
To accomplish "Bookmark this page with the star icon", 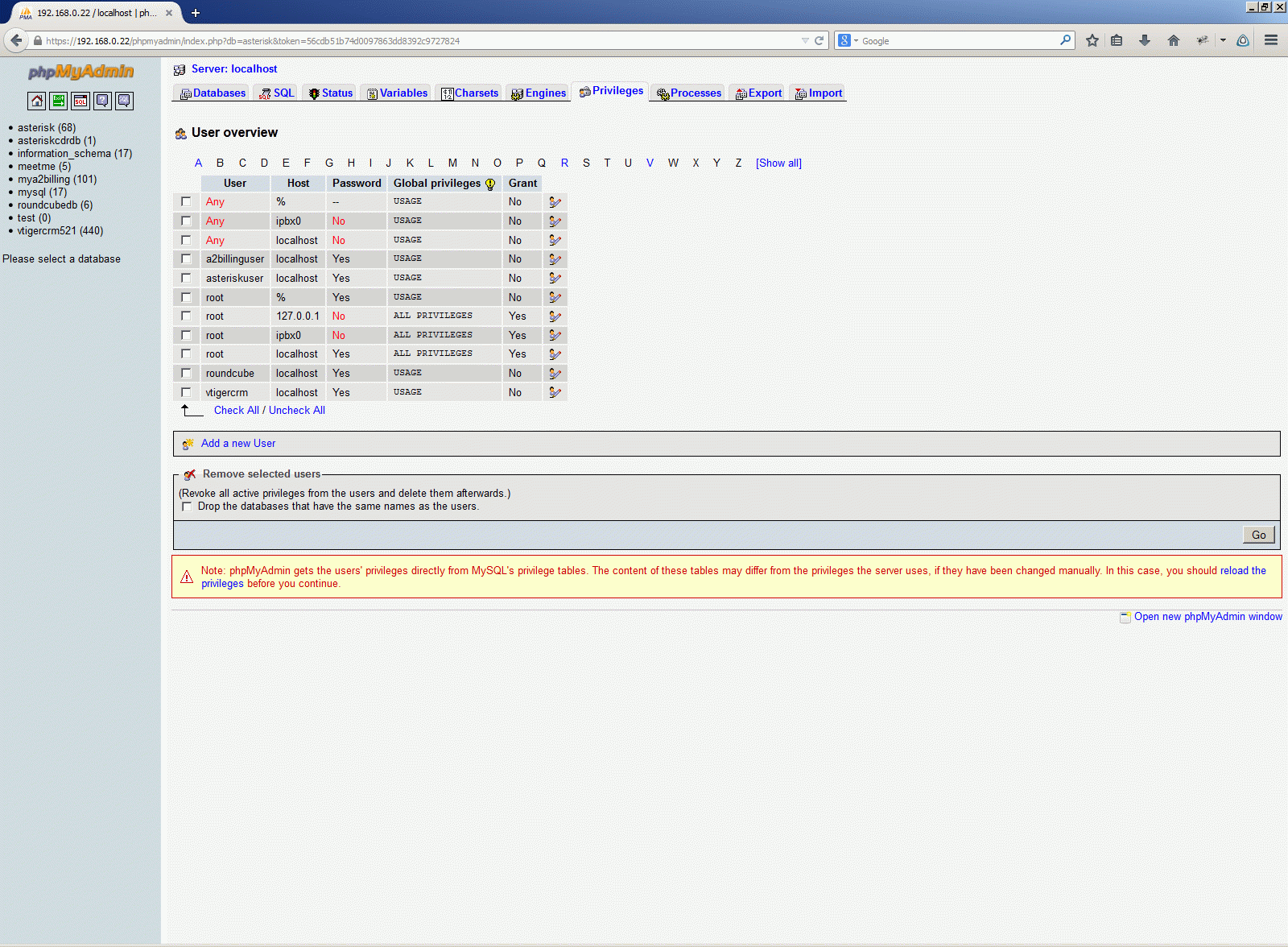I will [x=1092, y=40].
